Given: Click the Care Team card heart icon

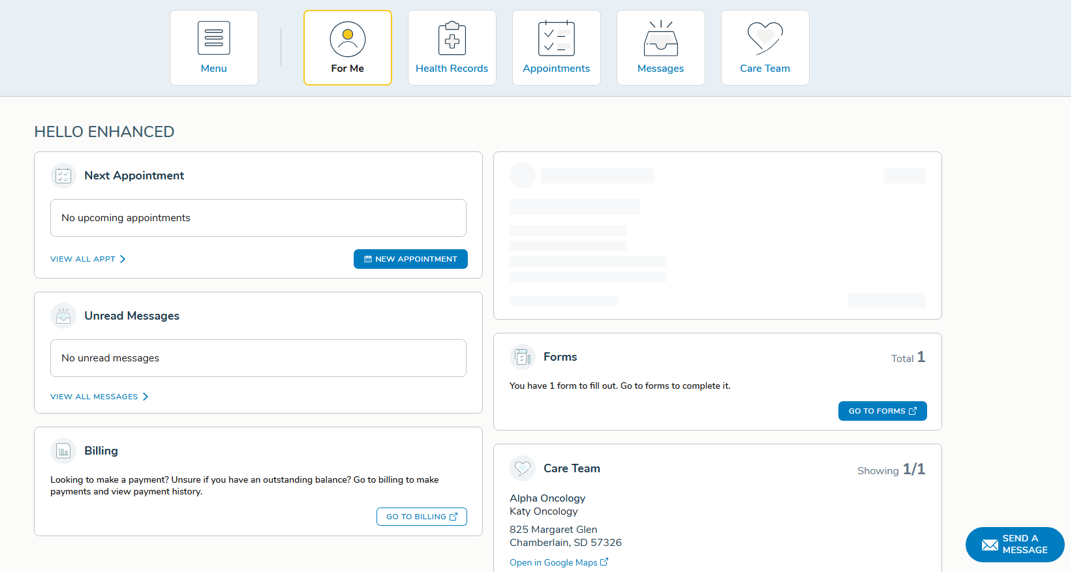Looking at the screenshot, I should pos(522,468).
